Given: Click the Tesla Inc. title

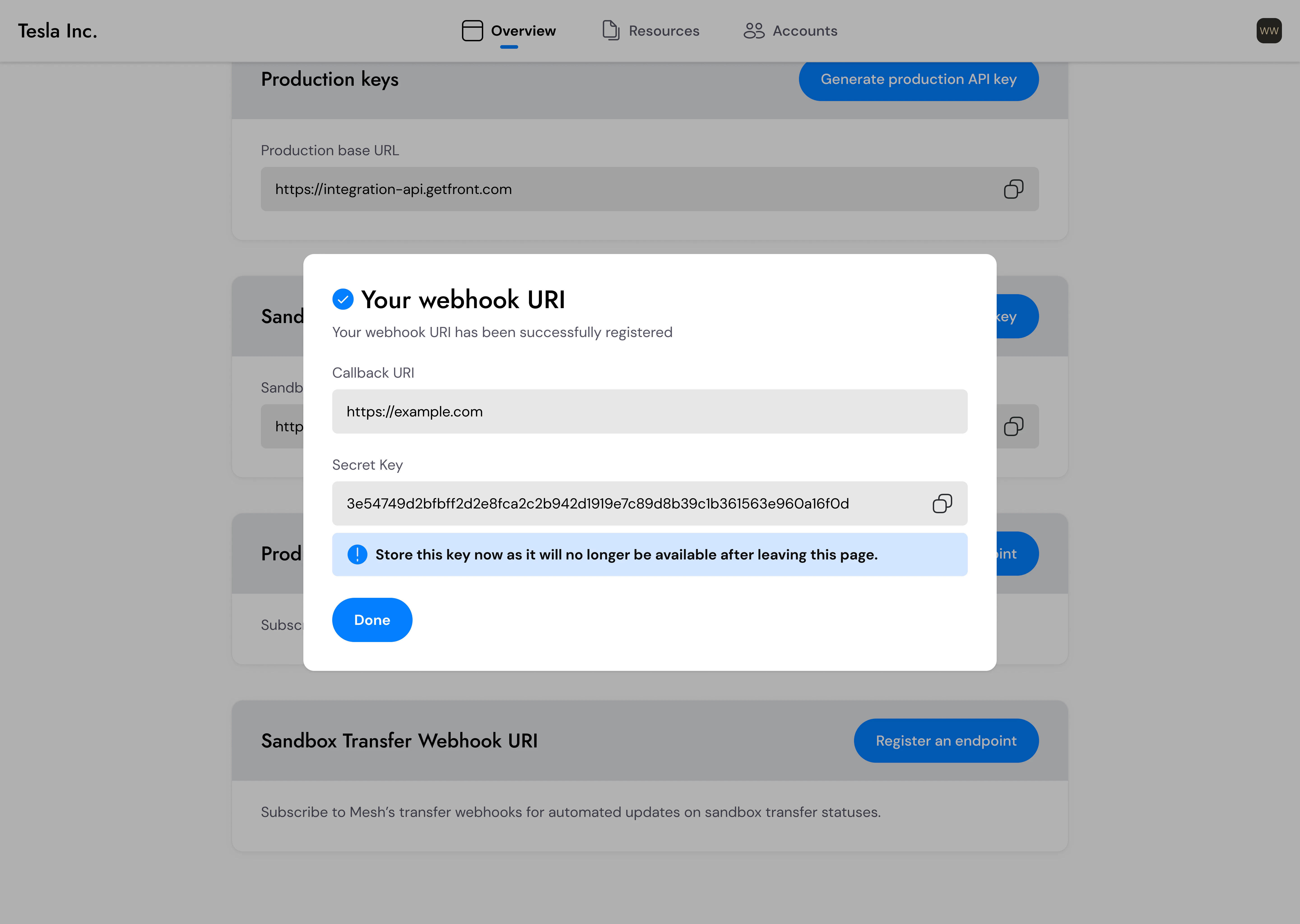Looking at the screenshot, I should coord(56,30).
